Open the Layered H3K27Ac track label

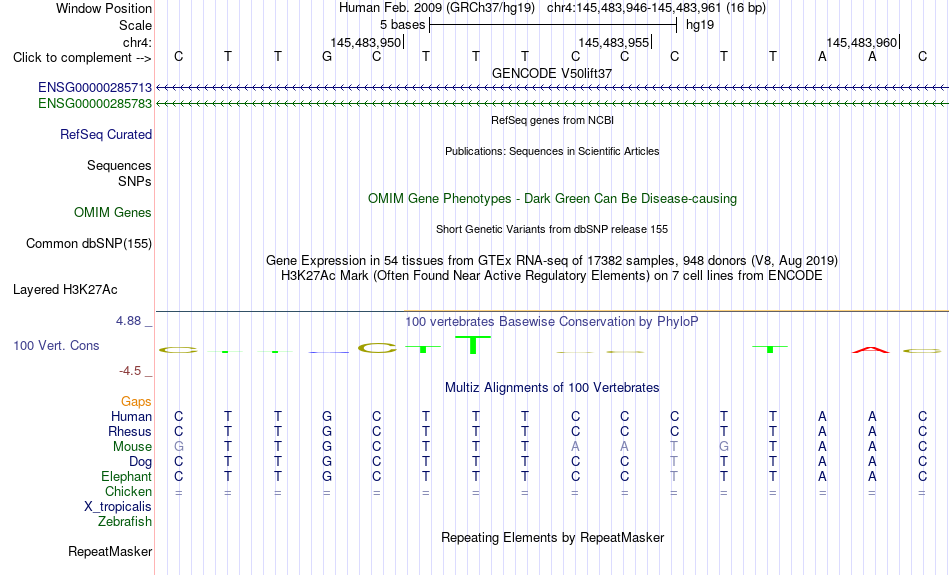(x=65, y=290)
